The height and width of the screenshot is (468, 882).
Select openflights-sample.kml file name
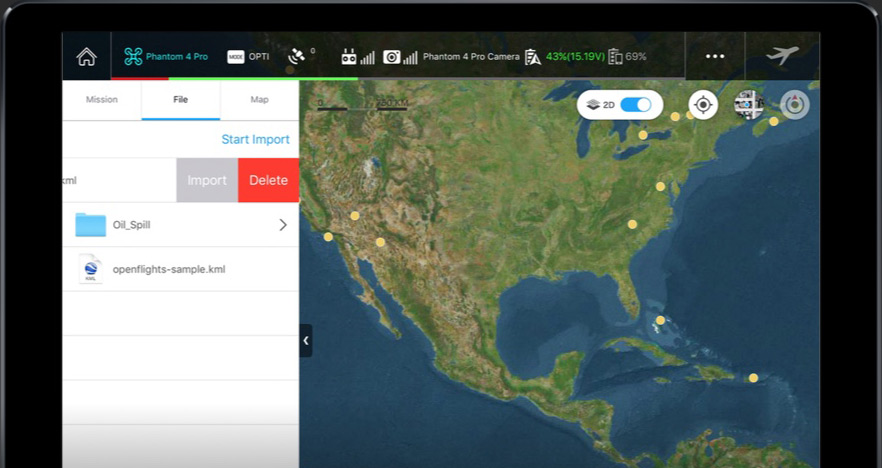(x=169, y=269)
